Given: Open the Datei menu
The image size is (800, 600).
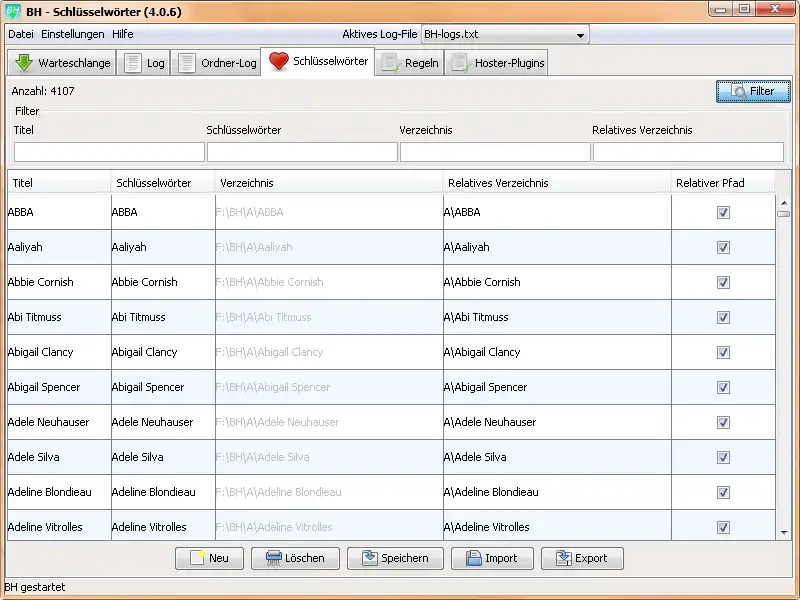Looking at the screenshot, I should tap(21, 34).
